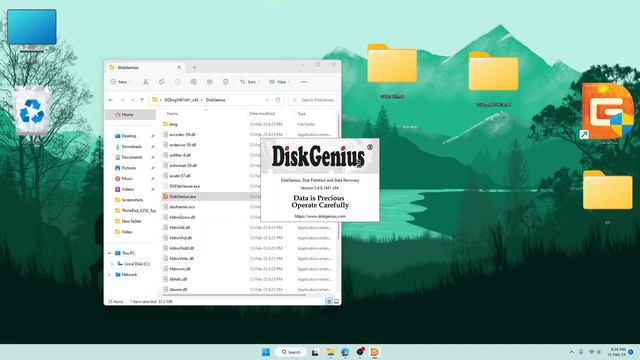Open Videos in the navigation pane
Viewport: 640px width, 360px height.
point(128,189)
